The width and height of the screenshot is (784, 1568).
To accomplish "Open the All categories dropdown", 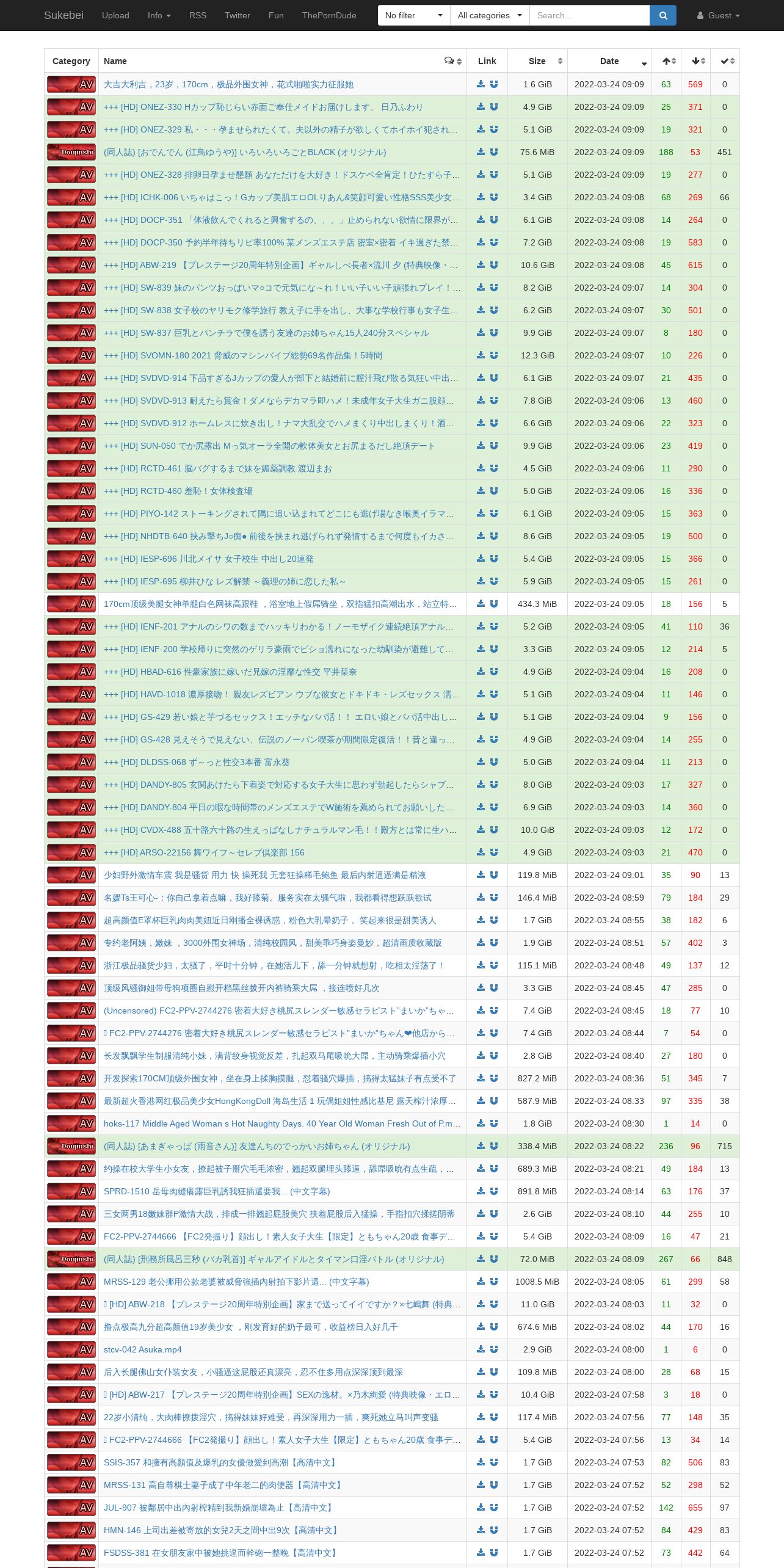I will pos(490,15).
